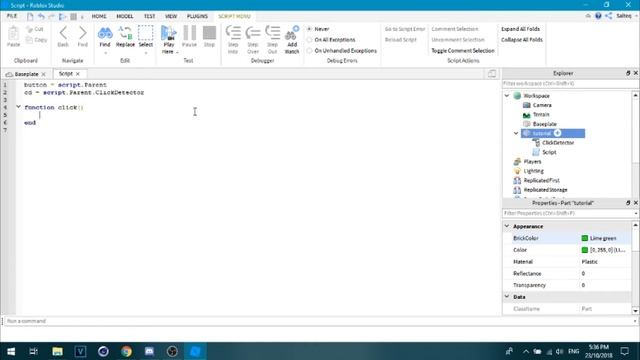Click the Color property green swatch
The image size is (640, 360).
point(584,250)
